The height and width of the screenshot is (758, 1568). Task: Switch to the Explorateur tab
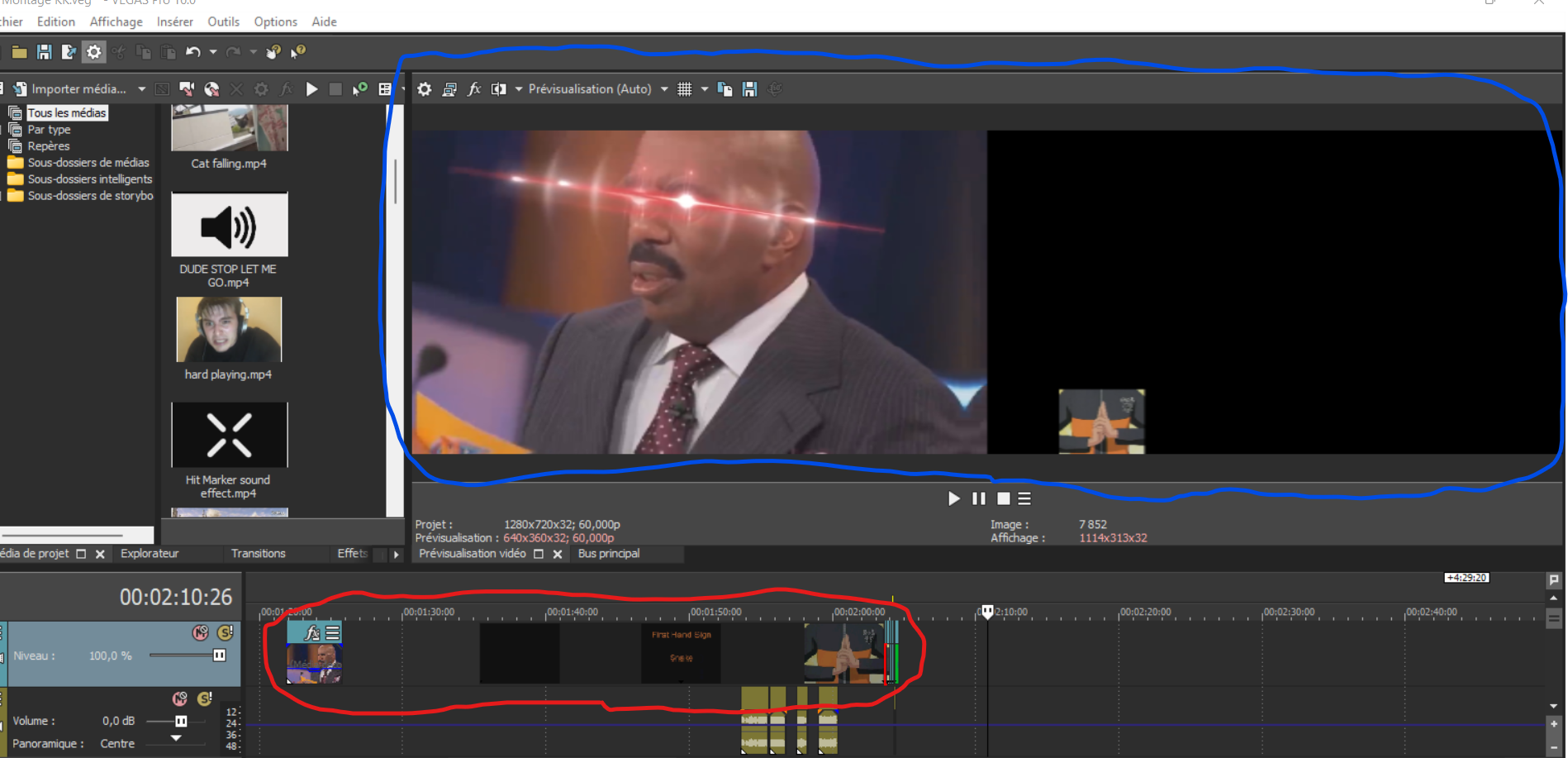(150, 554)
